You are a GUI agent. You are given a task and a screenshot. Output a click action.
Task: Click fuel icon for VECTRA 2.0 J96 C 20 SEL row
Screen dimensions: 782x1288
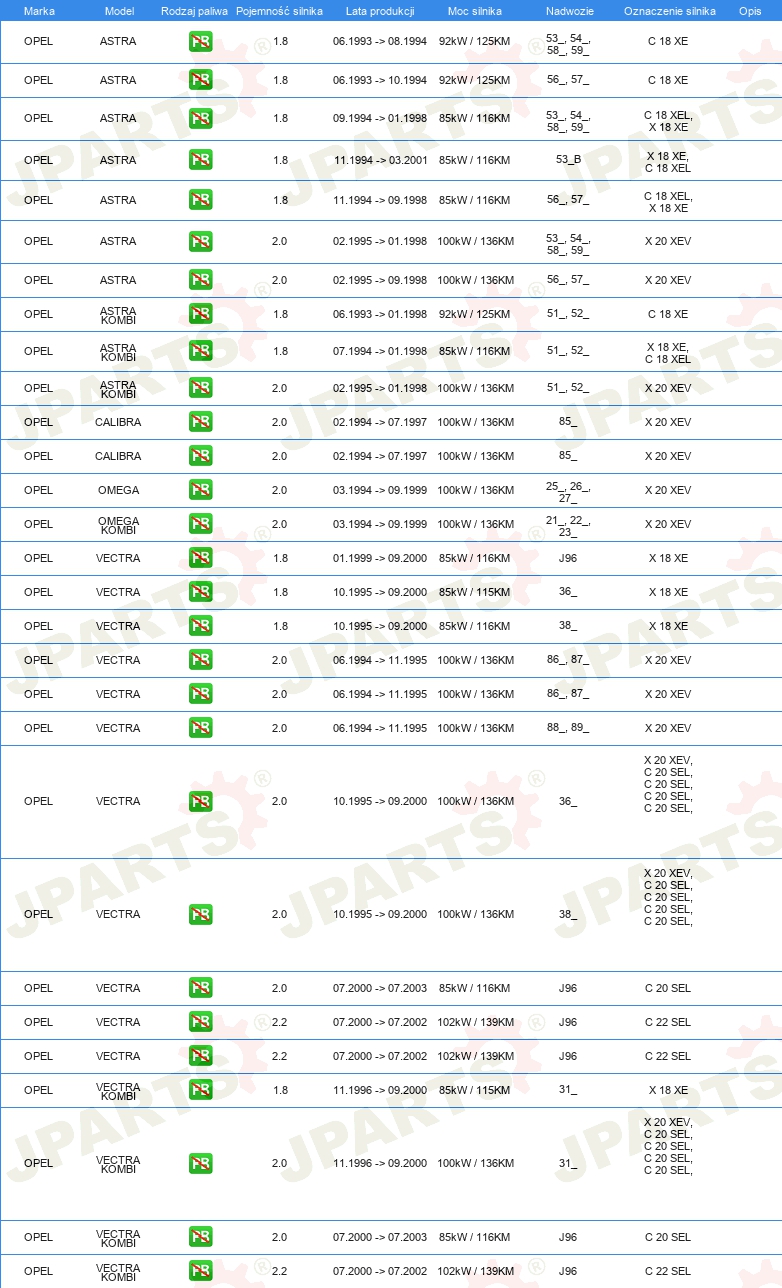point(201,988)
